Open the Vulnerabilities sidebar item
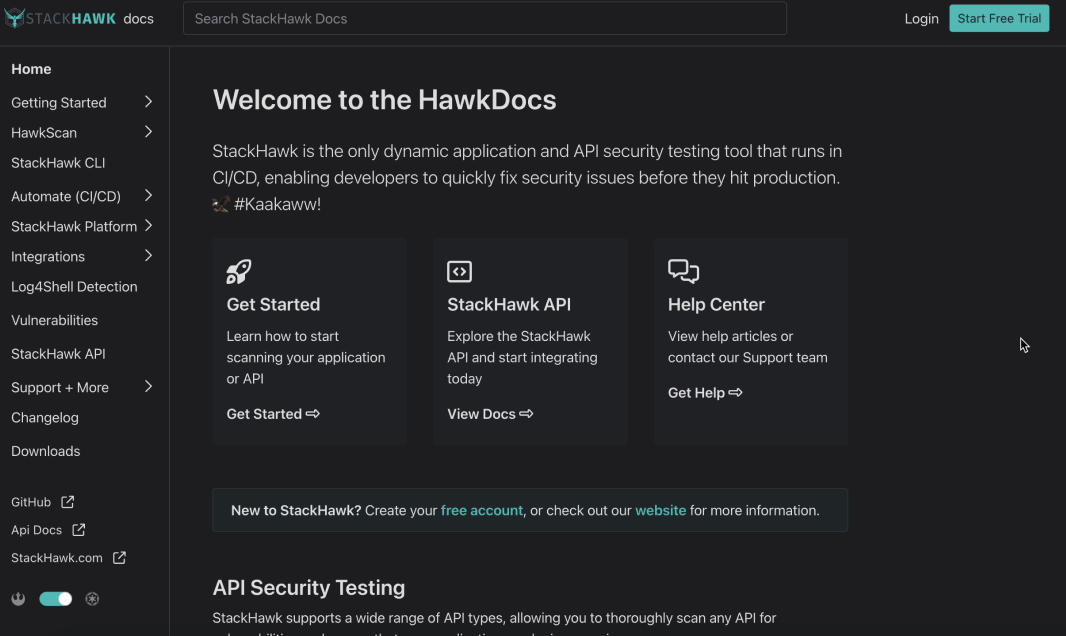The height and width of the screenshot is (636, 1066). point(54,320)
